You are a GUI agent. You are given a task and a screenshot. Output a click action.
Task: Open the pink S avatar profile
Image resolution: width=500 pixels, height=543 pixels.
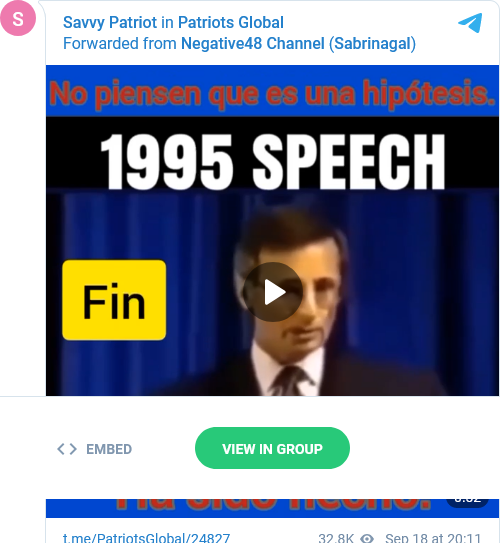tap(18, 18)
